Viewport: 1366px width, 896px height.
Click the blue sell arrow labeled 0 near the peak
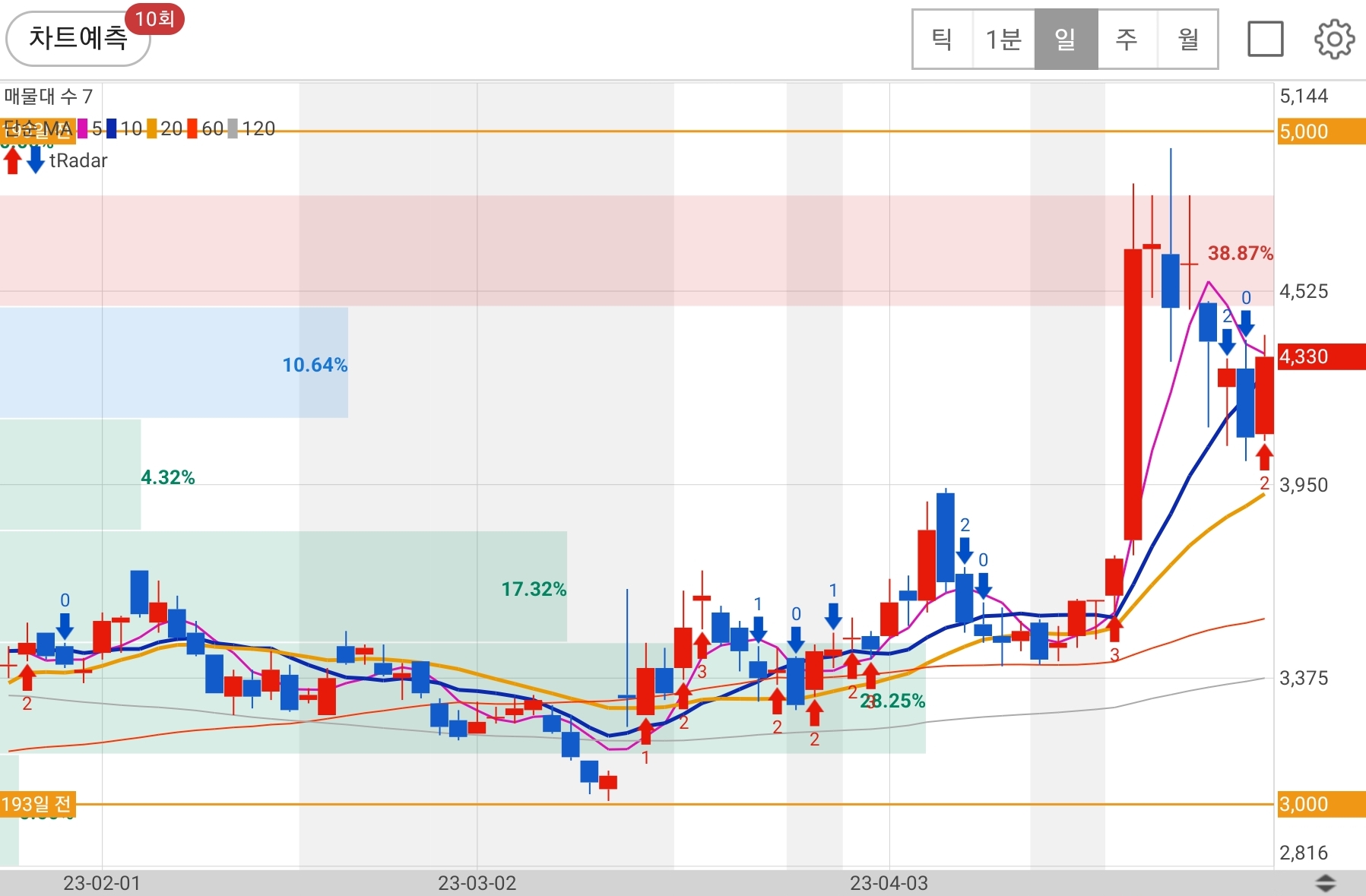pyautogui.click(x=1246, y=323)
